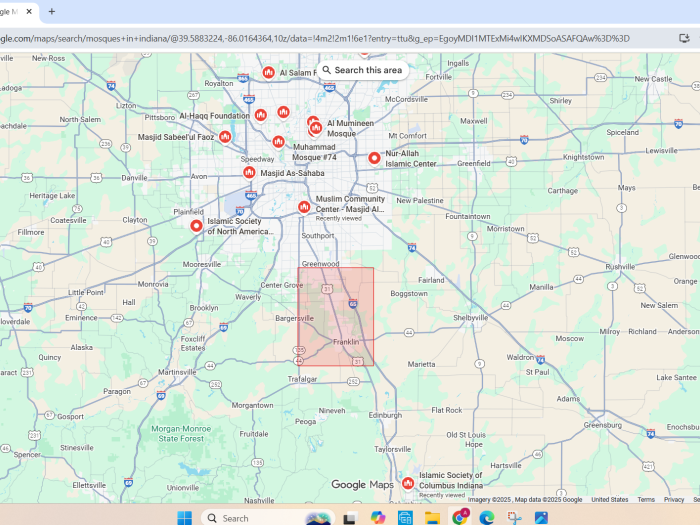Select the Al-Haqq Foundation mosque marker
Viewport: 700px width, 525px height.
tap(260, 115)
